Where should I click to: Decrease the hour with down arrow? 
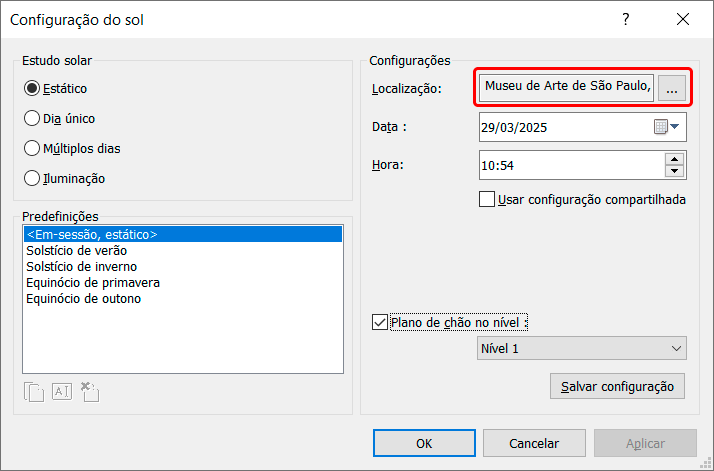(674, 171)
